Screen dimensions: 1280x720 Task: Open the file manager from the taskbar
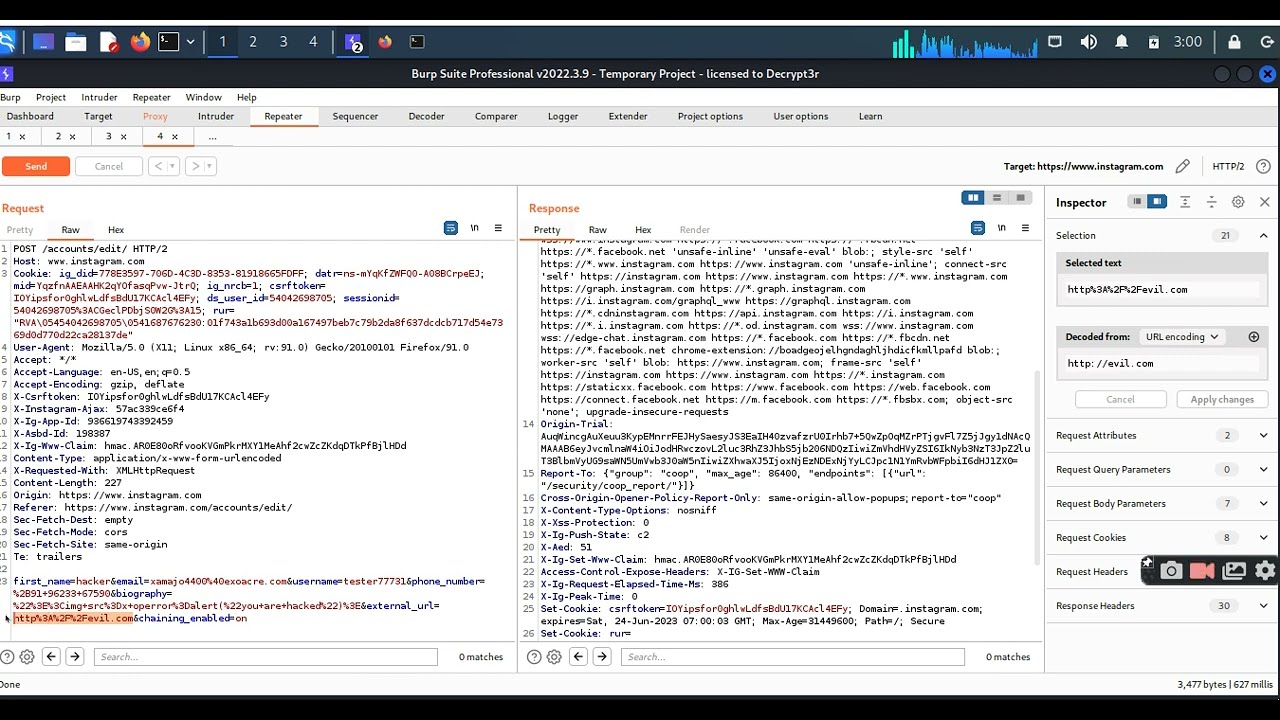[75, 42]
